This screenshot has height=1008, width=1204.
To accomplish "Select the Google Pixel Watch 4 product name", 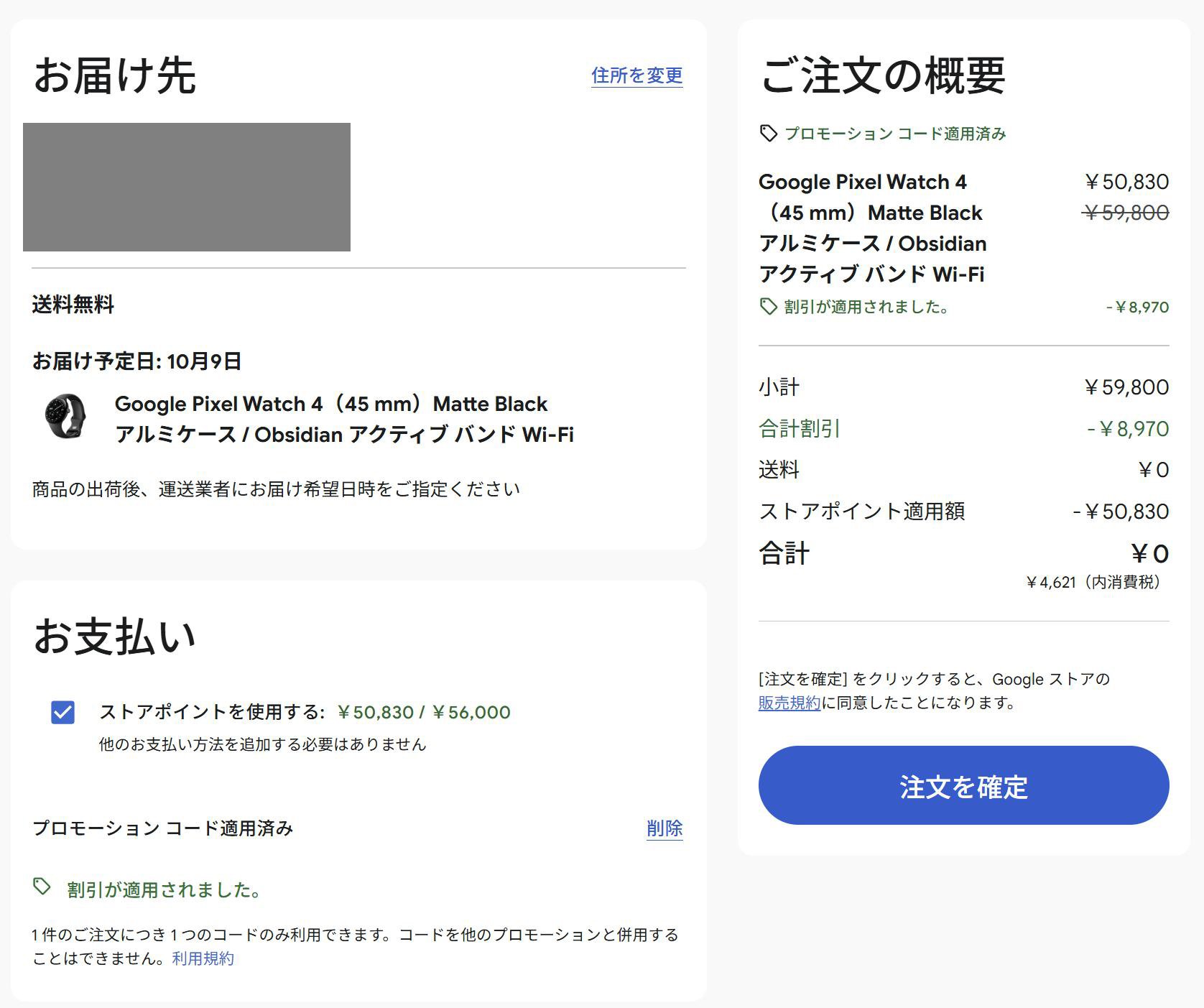I will (x=862, y=182).
